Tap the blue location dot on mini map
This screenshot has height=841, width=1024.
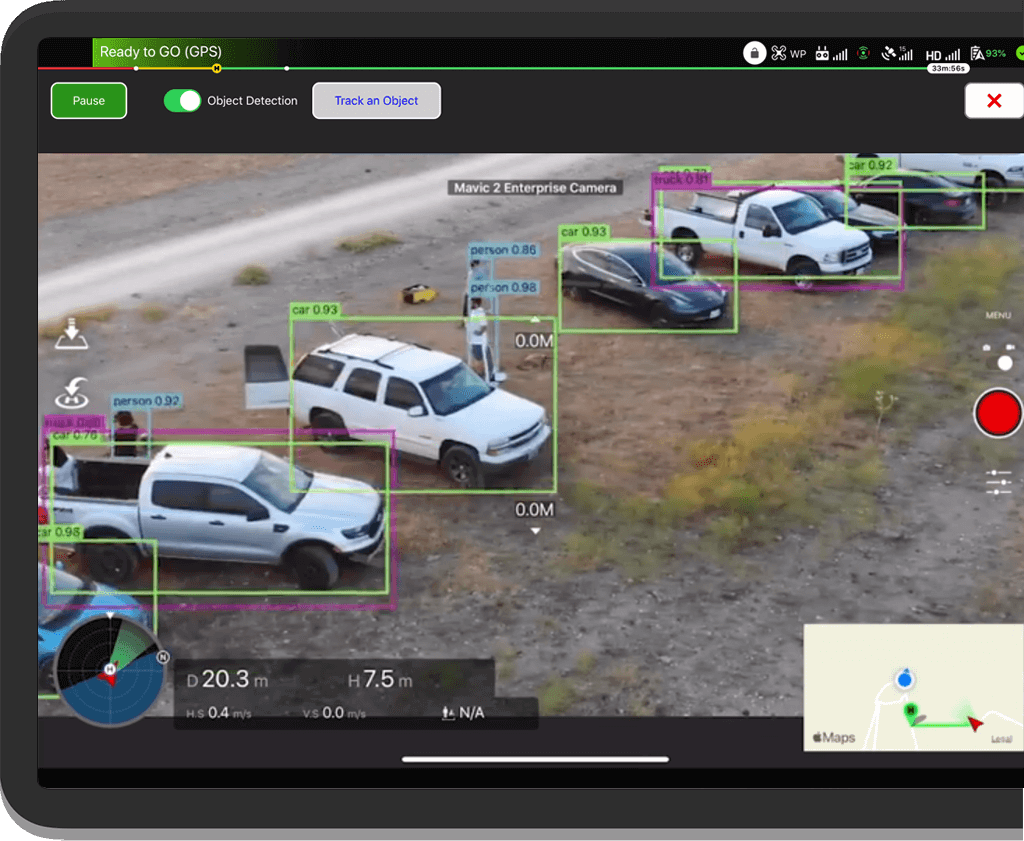click(904, 680)
